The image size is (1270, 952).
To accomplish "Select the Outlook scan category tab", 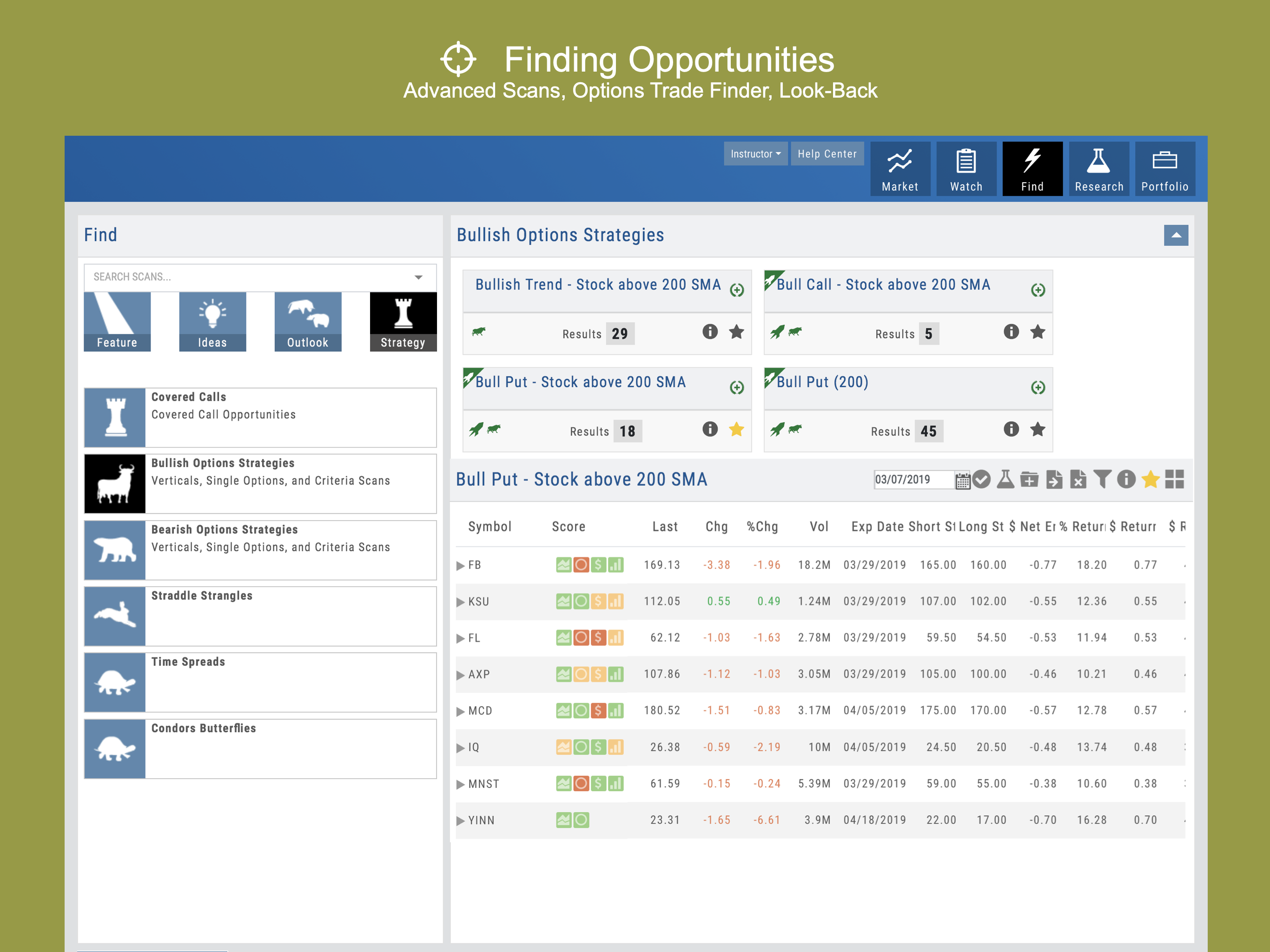I will [308, 322].
